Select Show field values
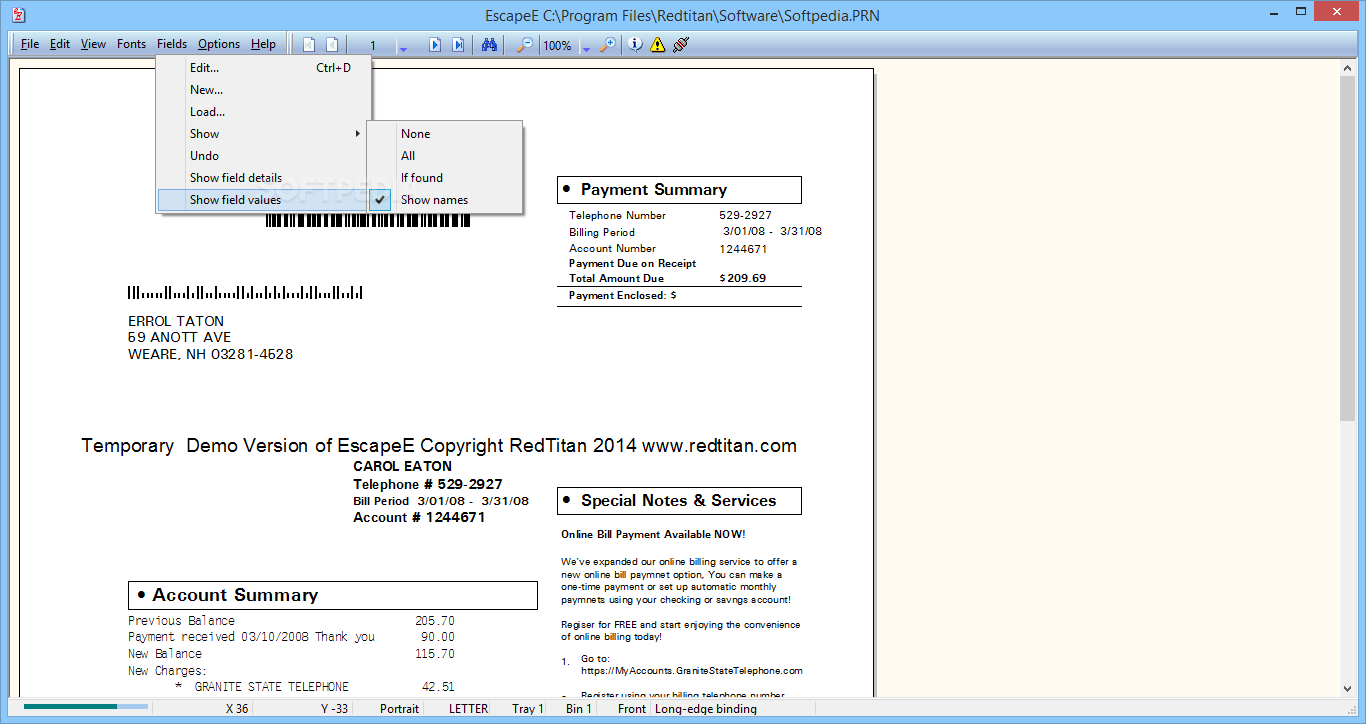Screen dimensions: 1366x724 (264, 200)
